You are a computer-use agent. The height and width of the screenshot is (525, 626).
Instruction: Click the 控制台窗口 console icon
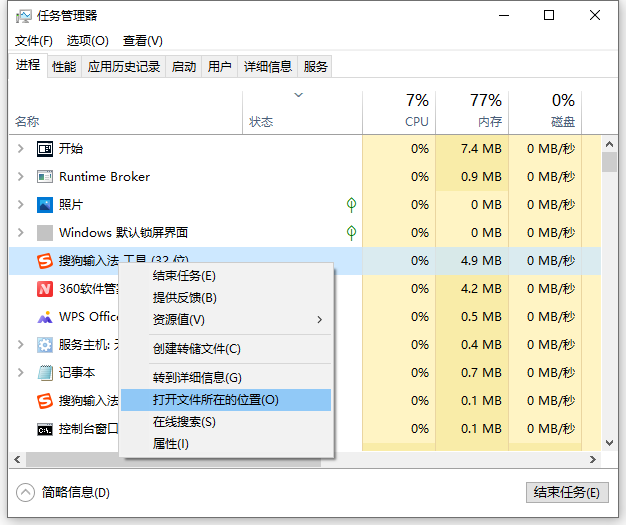tap(44, 429)
